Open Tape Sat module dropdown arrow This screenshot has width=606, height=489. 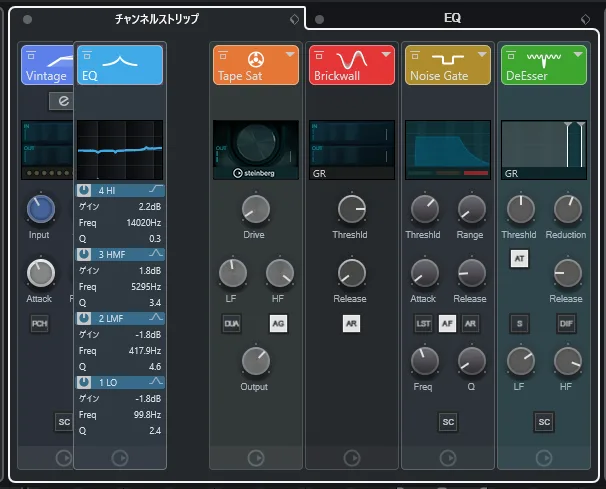[290, 55]
